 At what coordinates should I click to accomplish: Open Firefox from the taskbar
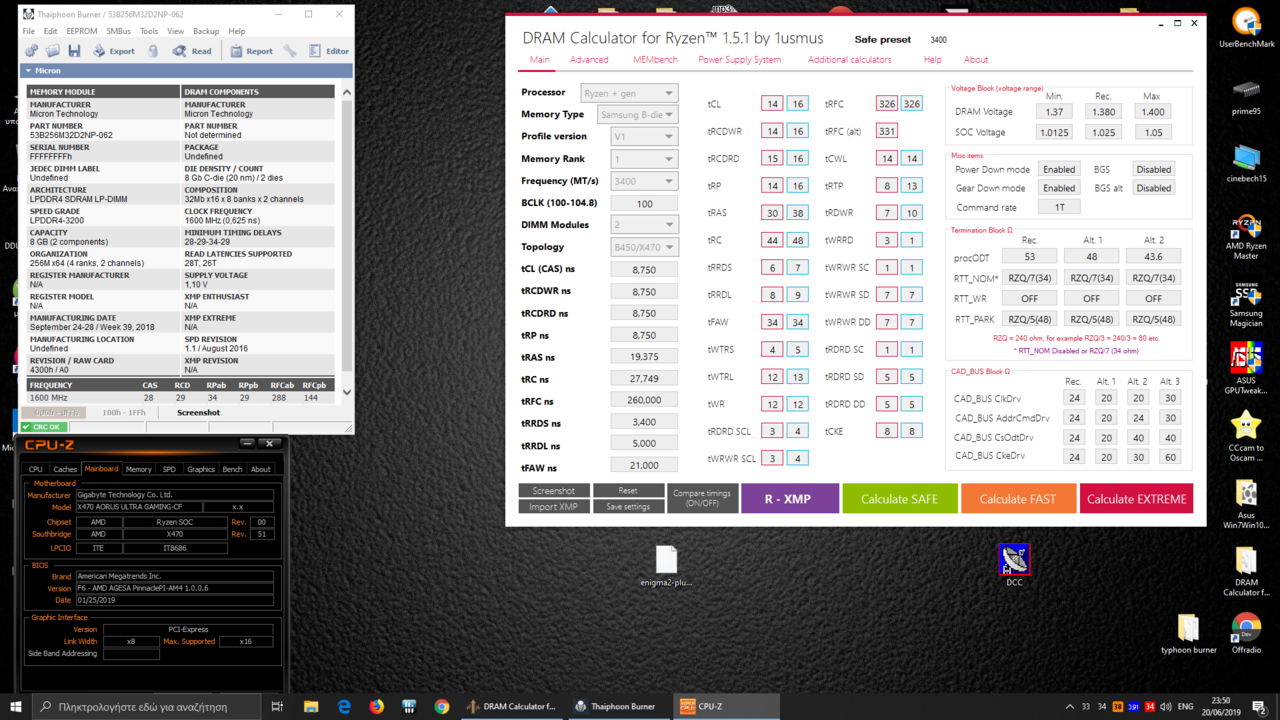pos(376,706)
